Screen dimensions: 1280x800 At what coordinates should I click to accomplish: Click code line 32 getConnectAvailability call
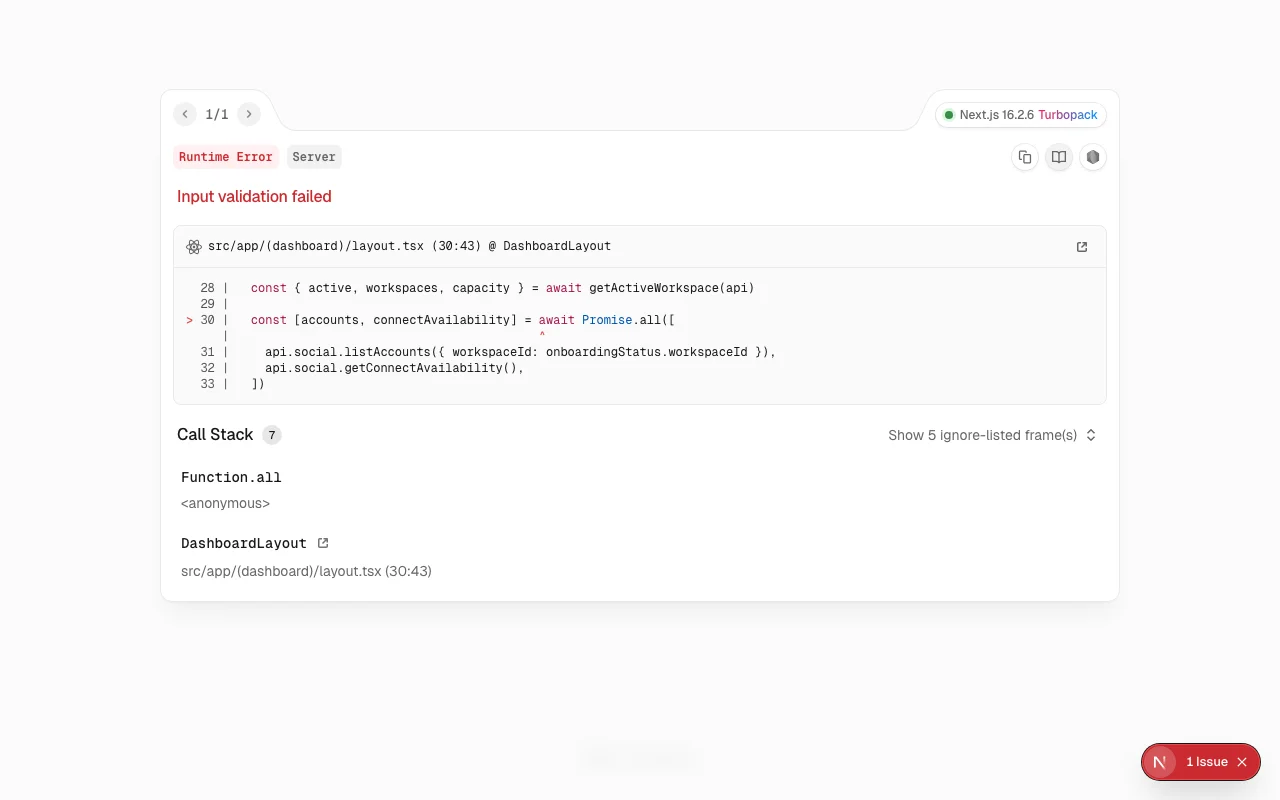(x=395, y=368)
